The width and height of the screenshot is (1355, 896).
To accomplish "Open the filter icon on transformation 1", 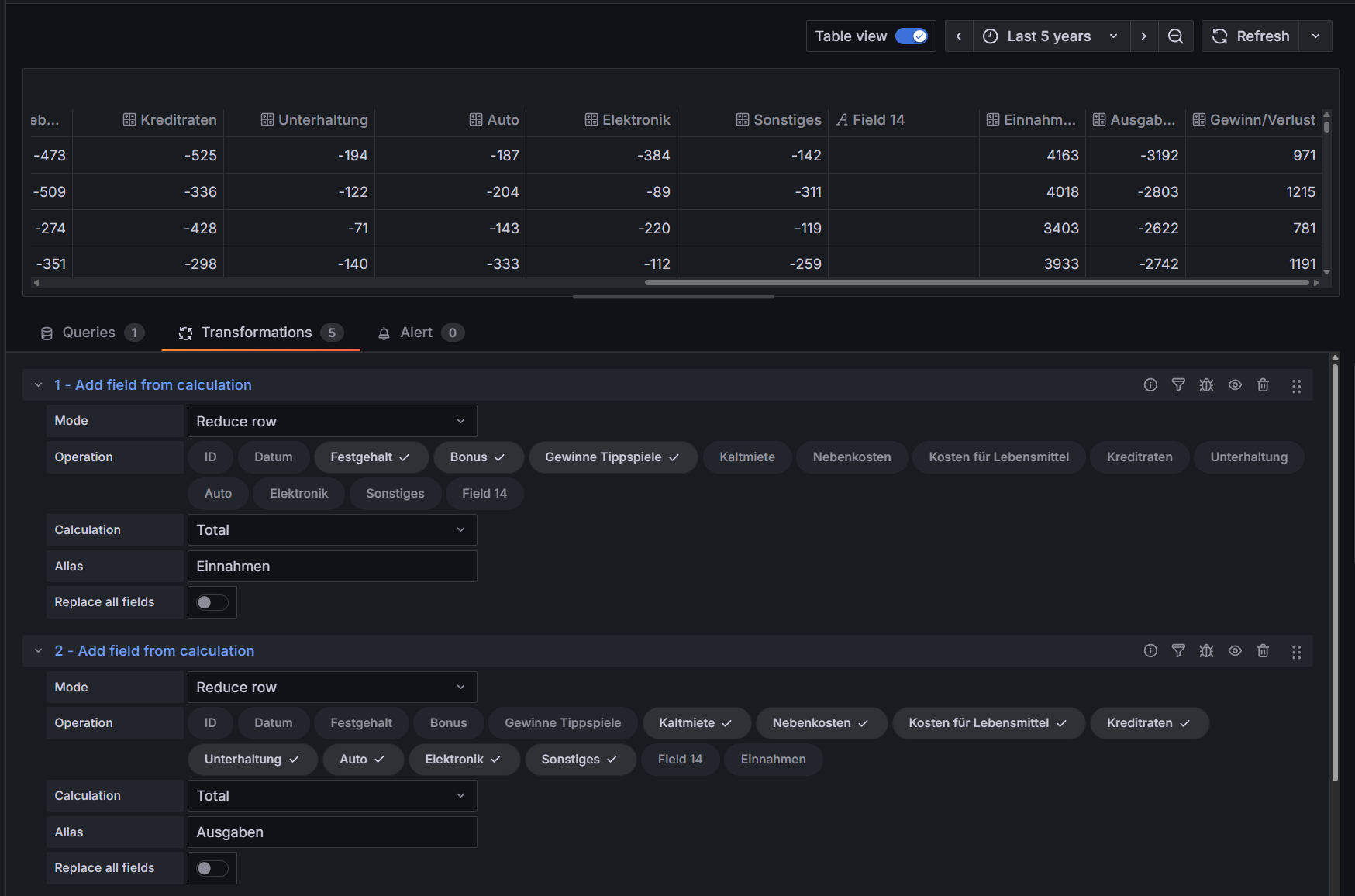I will point(1178,385).
